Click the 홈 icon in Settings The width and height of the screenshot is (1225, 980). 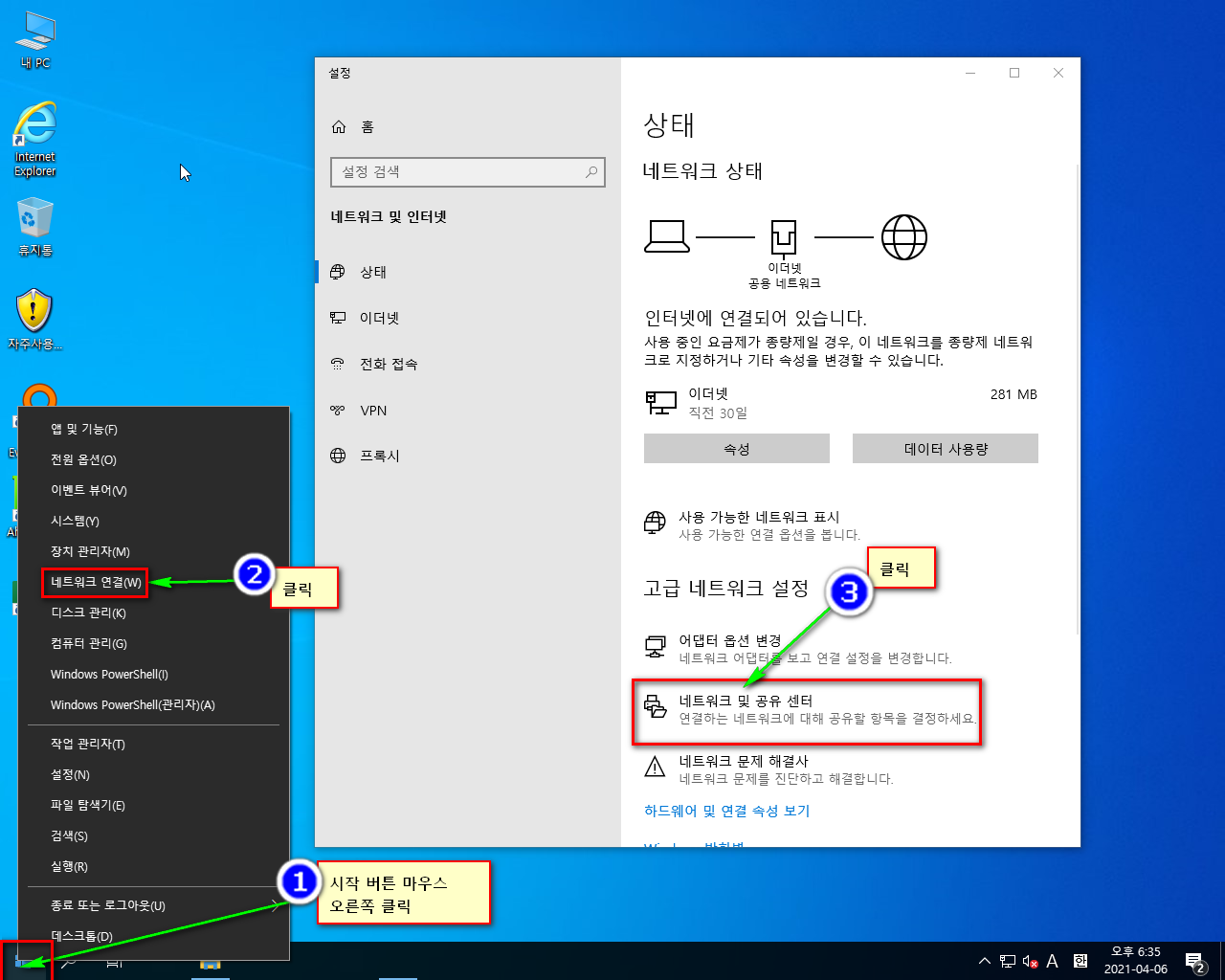point(339,127)
